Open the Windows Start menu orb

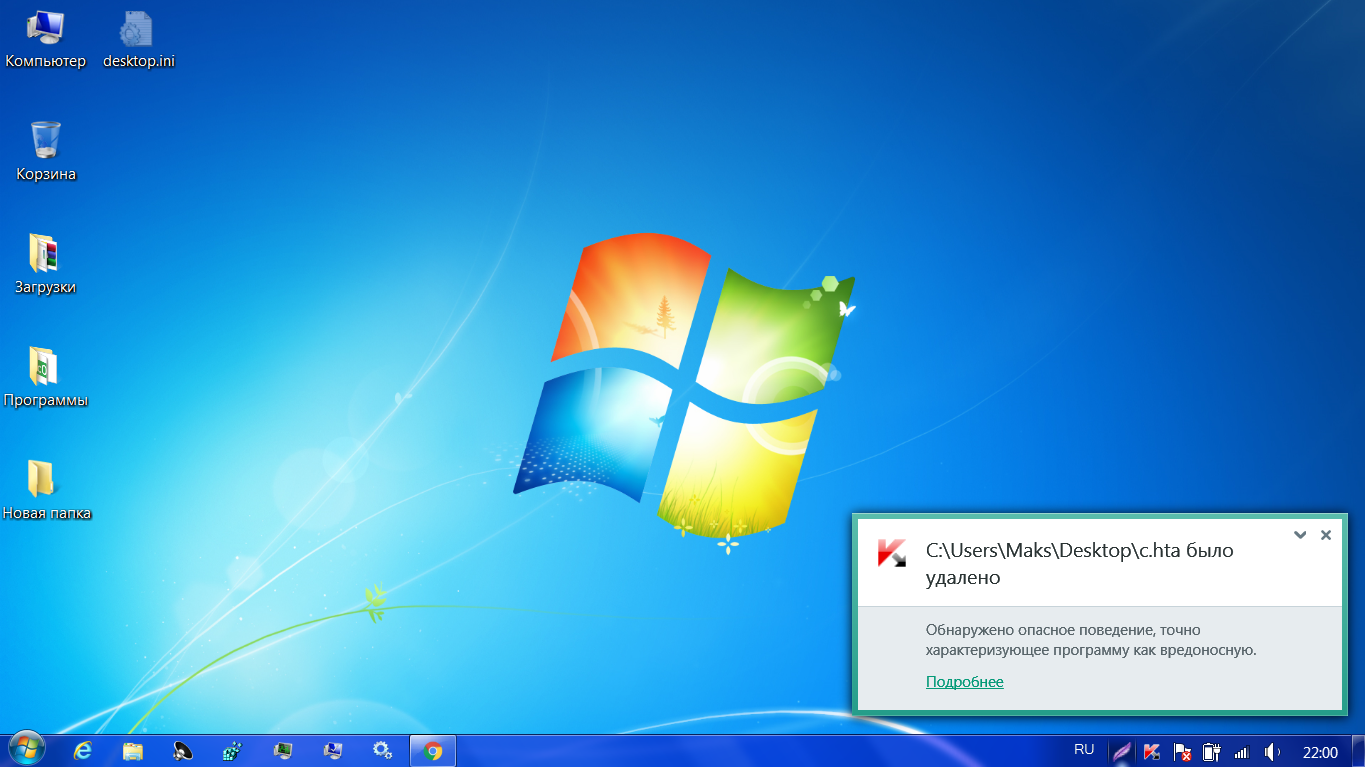27,750
